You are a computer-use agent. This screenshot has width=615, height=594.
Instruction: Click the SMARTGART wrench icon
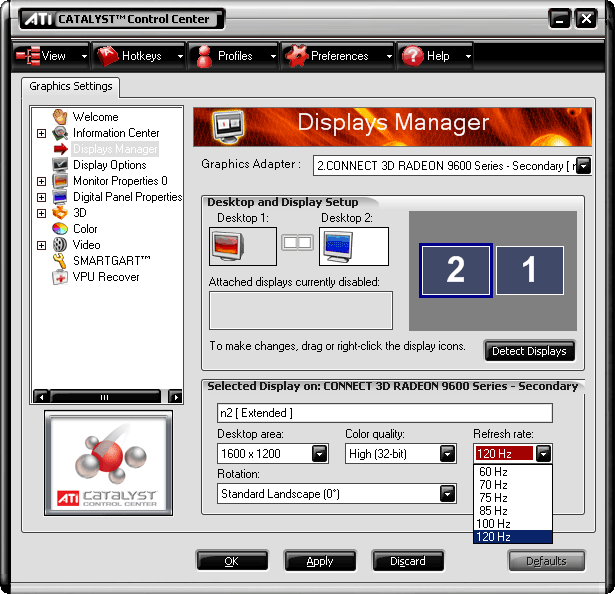pyautogui.click(x=60, y=261)
